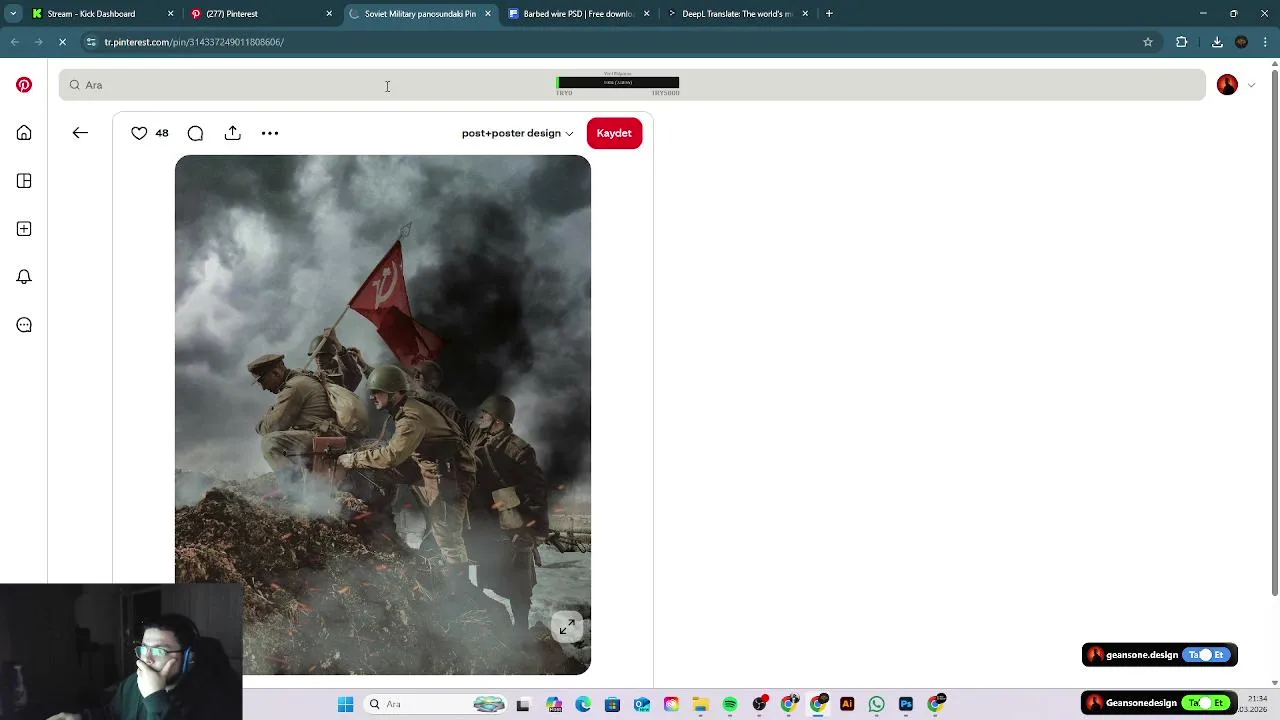The height and width of the screenshot is (720, 1280).
Task: Expand the pin image to full view
Action: (567, 627)
